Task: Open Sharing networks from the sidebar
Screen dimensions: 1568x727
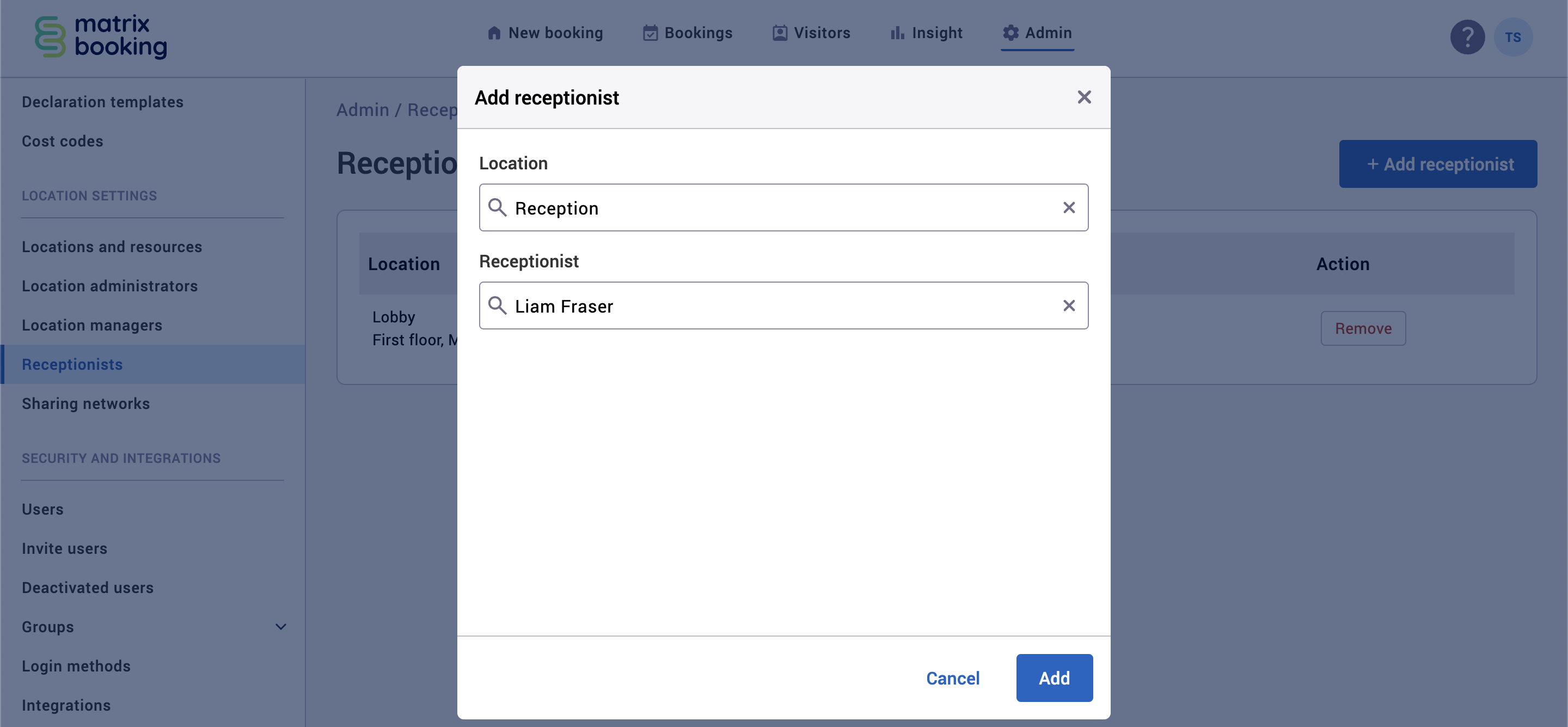Action: tap(86, 403)
